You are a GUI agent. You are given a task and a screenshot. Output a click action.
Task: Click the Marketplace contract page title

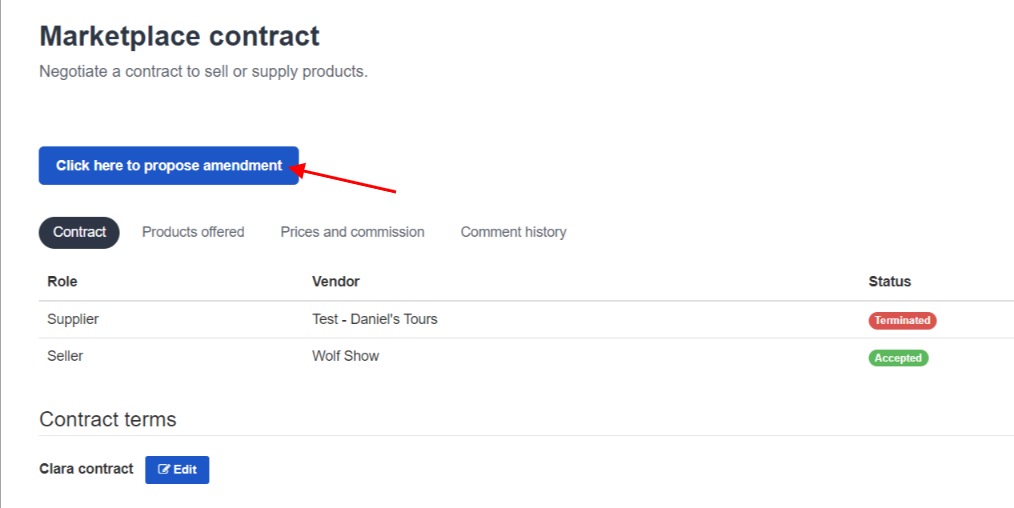point(180,36)
